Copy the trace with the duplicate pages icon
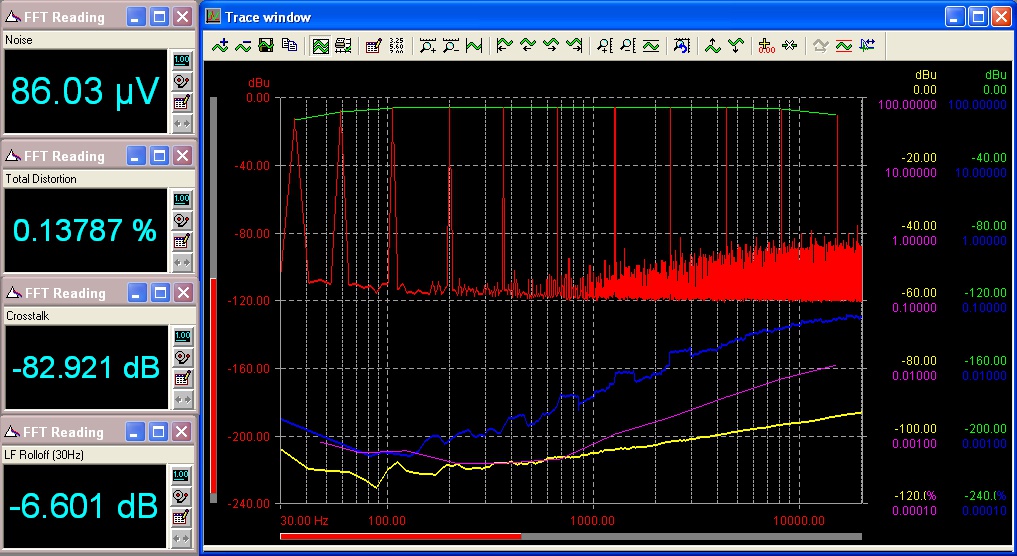 (289, 45)
